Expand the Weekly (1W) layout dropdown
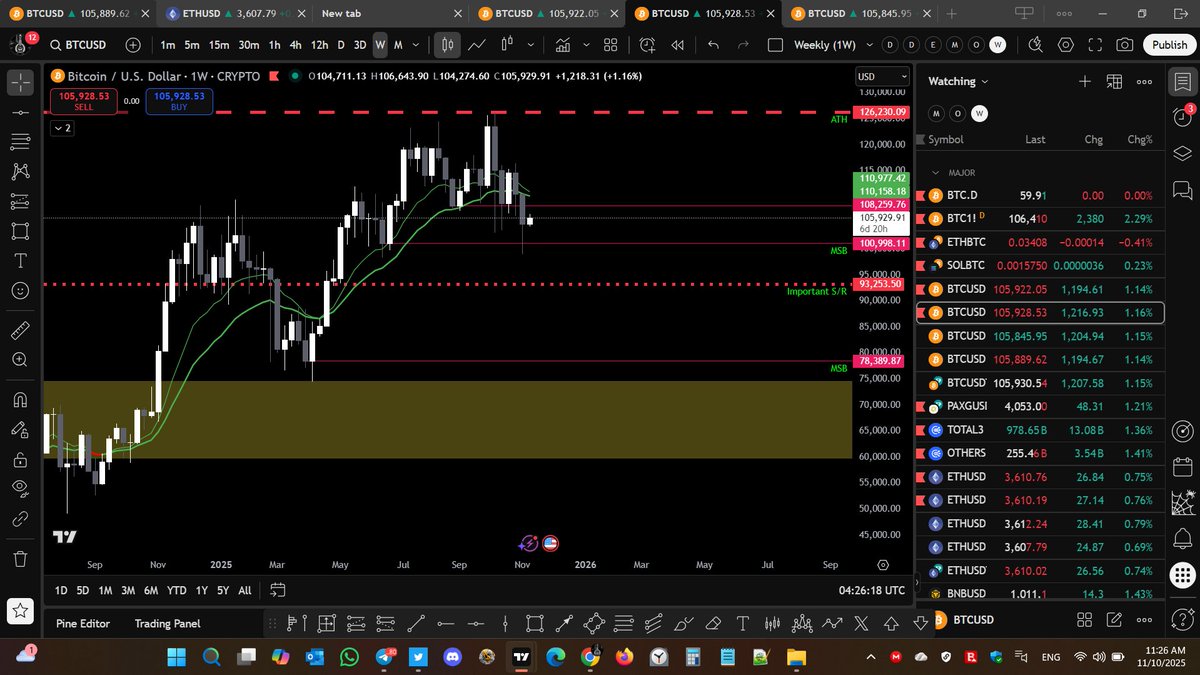This screenshot has height=675, width=1200. tap(870, 45)
